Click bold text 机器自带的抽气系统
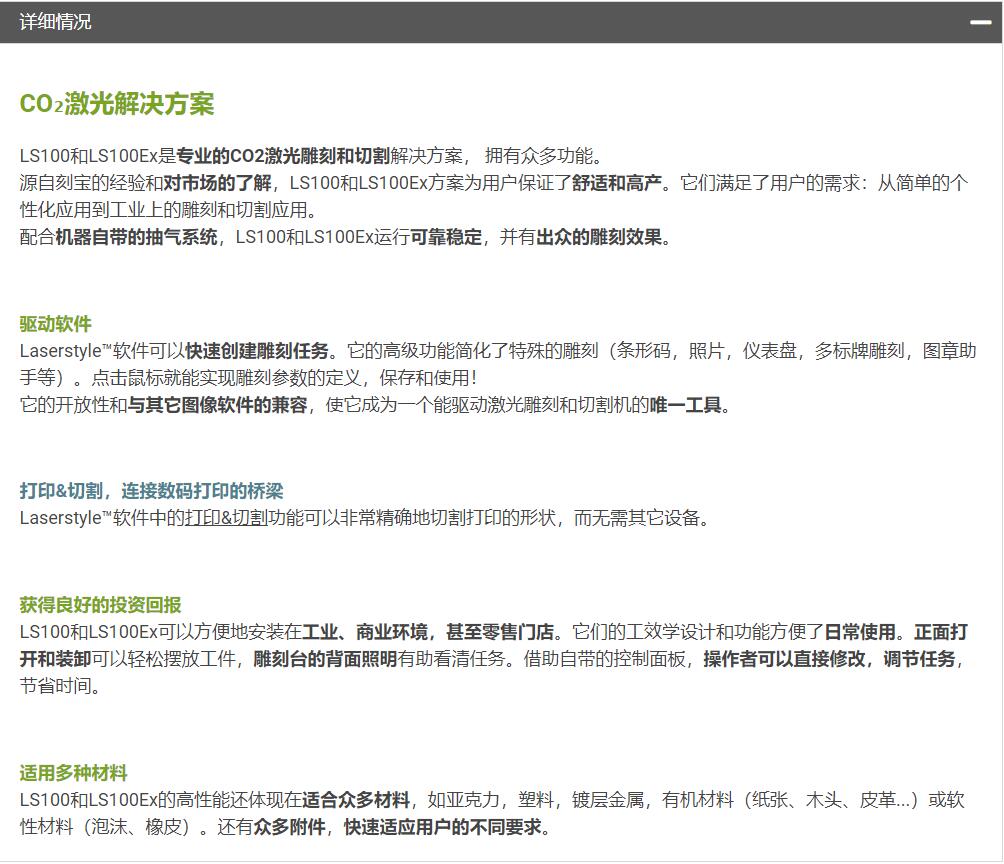Viewport: 1004px width, 864px height. pos(136,237)
